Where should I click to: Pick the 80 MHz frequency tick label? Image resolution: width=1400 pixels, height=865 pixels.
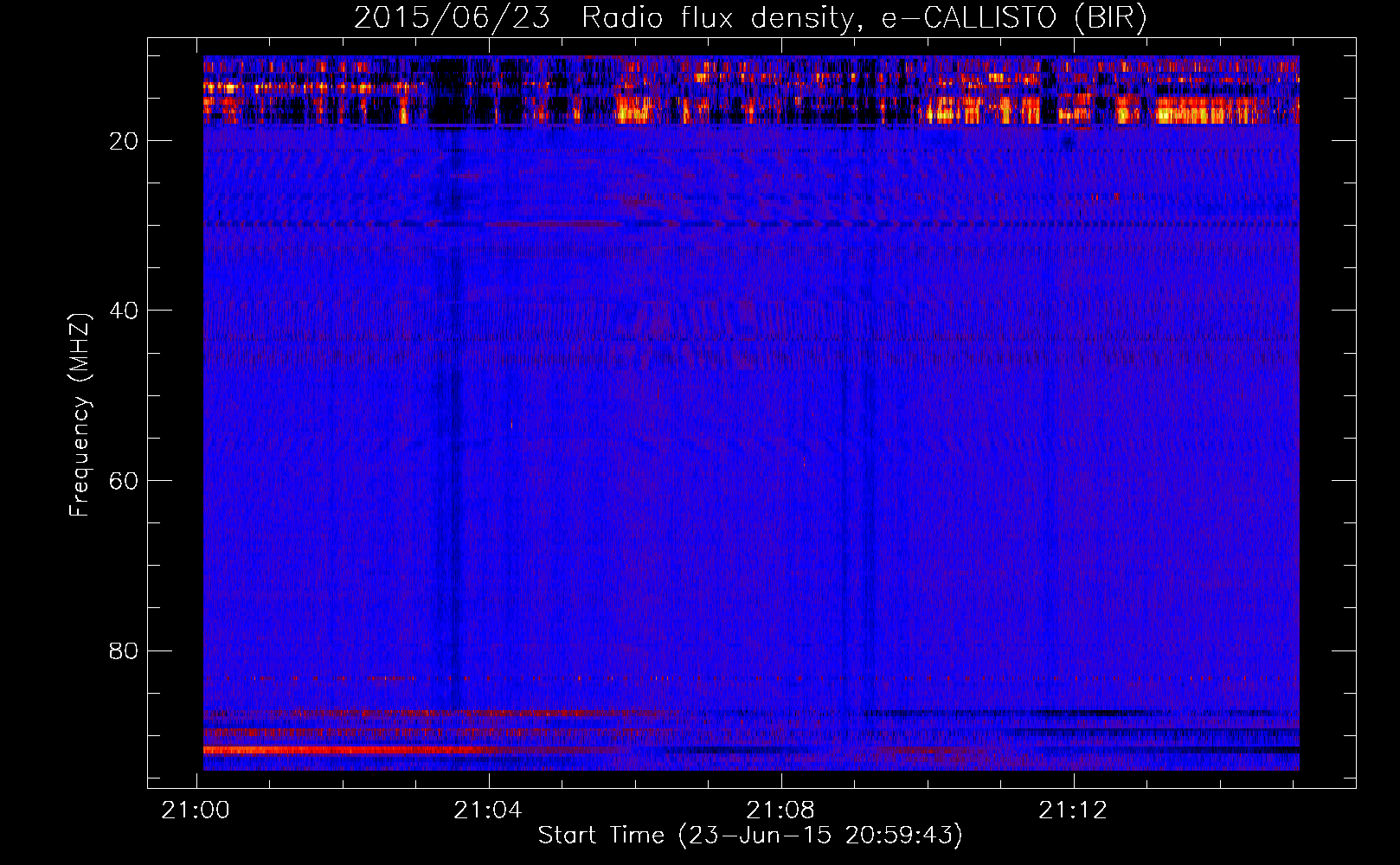[x=125, y=650]
